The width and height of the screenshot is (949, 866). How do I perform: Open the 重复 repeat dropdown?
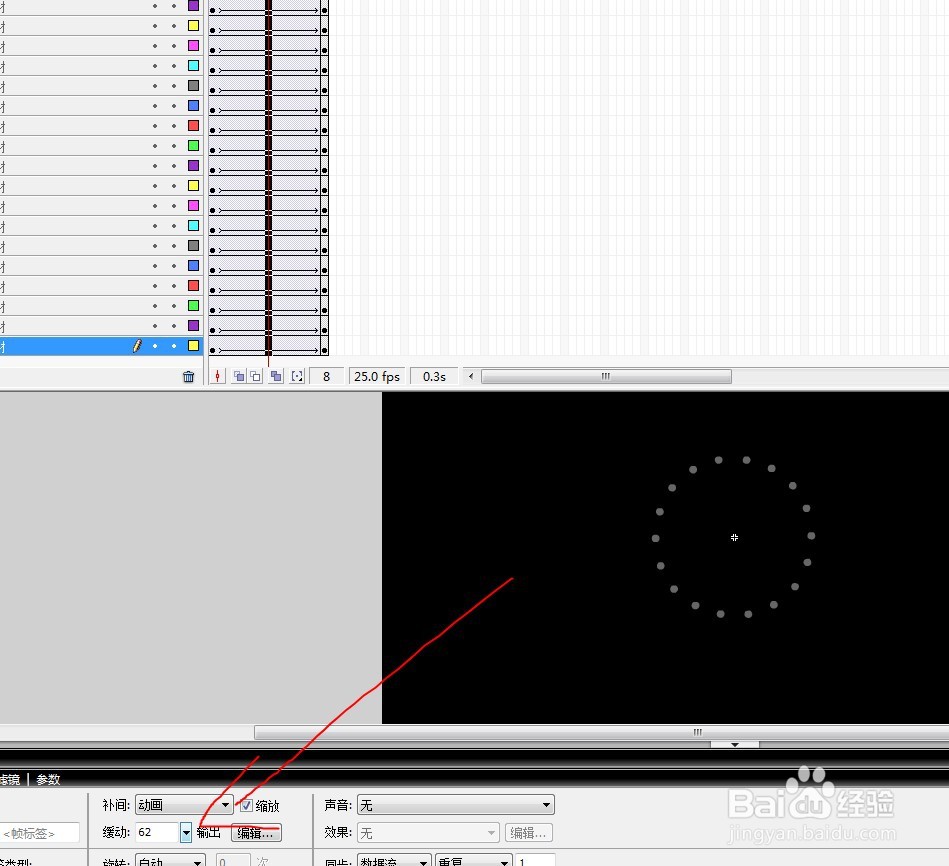(474, 861)
